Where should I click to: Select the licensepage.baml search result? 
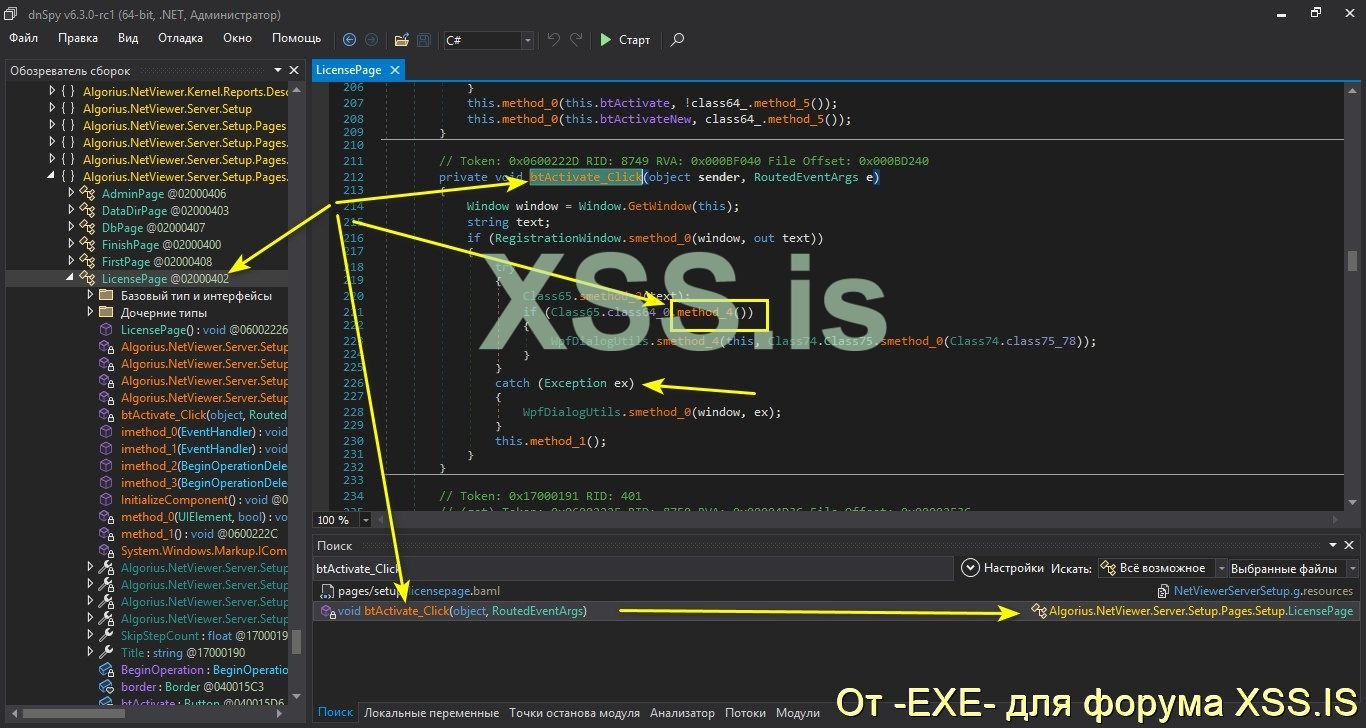click(834, 591)
